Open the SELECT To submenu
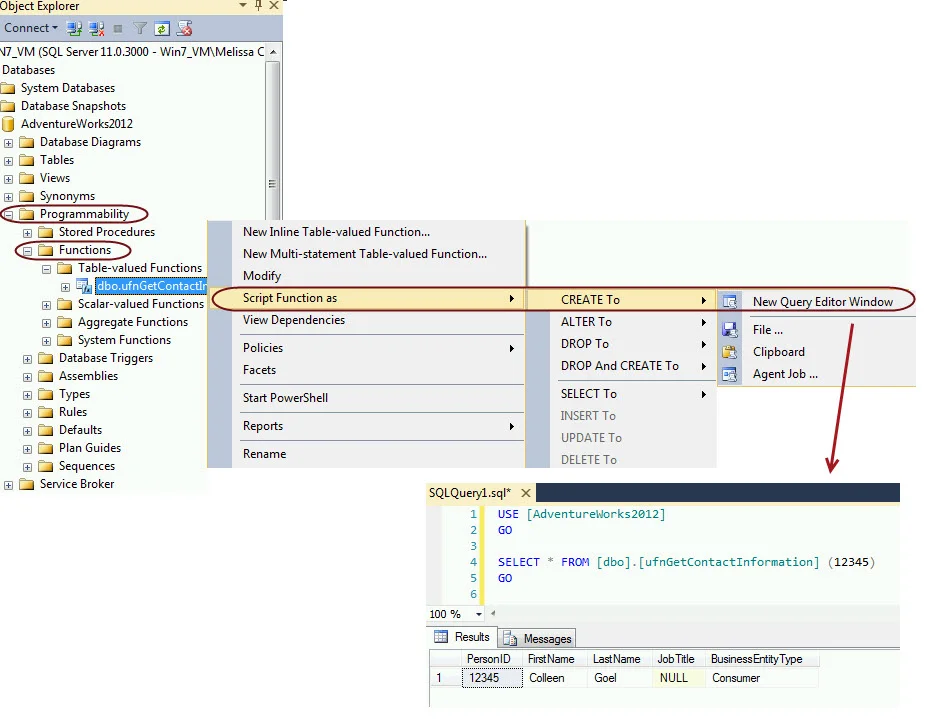This screenshot has height=719, width=927. [x=633, y=394]
